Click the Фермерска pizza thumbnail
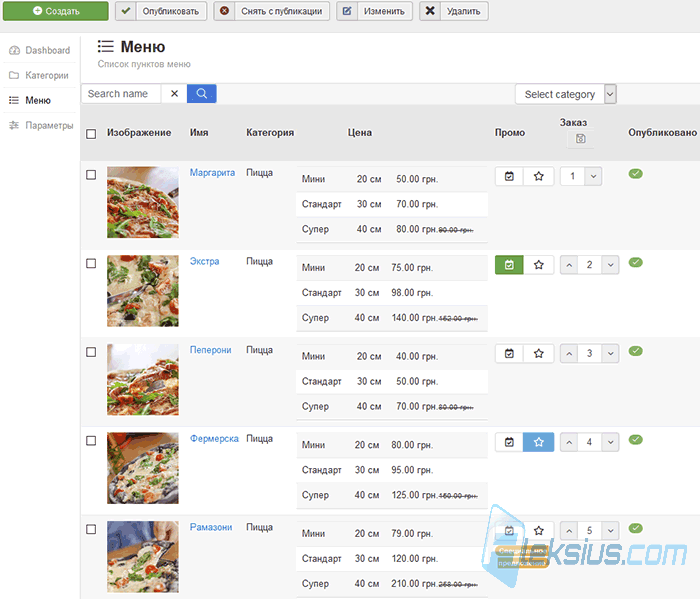The image size is (700, 599). tap(143, 468)
